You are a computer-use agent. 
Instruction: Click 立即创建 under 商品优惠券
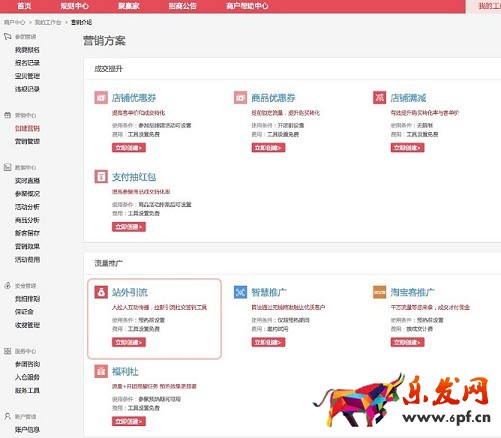coord(268,148)
